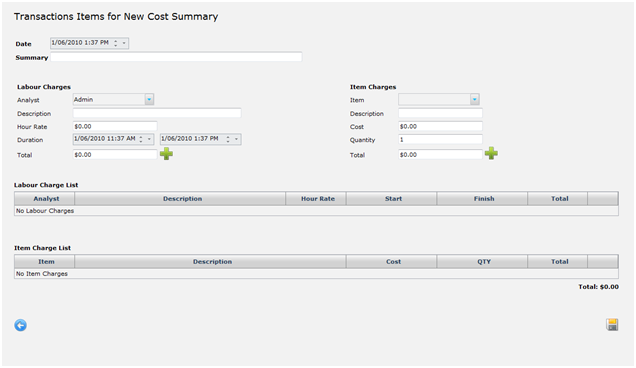This screenshot has width=636, height=368.
Task: Add the item charge with green plus
Action: pyautogui.click(x=491, y=153)
